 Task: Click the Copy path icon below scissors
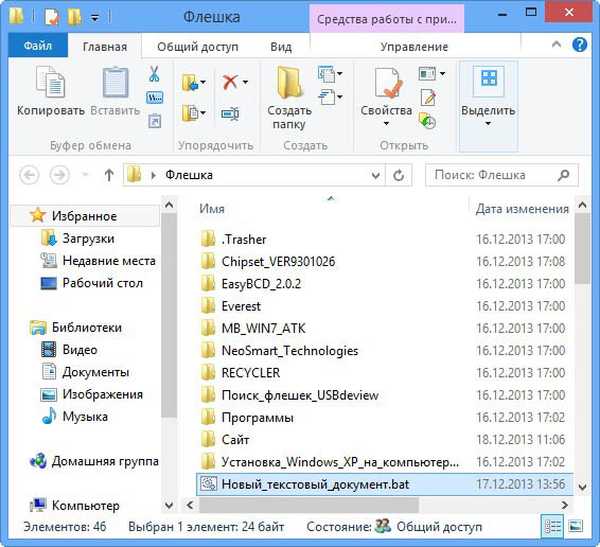pos(155,98)
